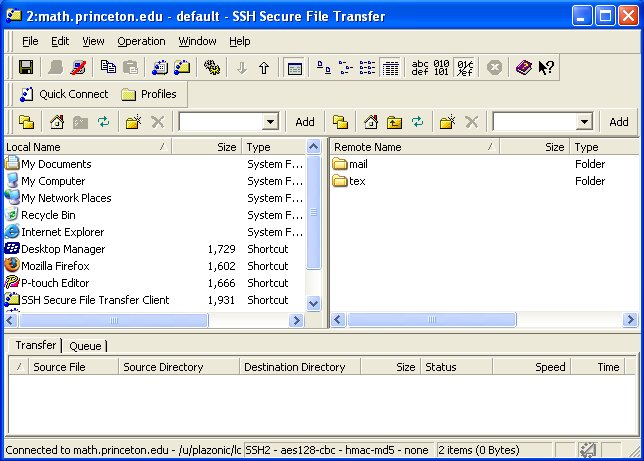Viewport: 644px width, 461px height.
Task: Click remote pane scroll right arrow
Action: coord(630,319)
